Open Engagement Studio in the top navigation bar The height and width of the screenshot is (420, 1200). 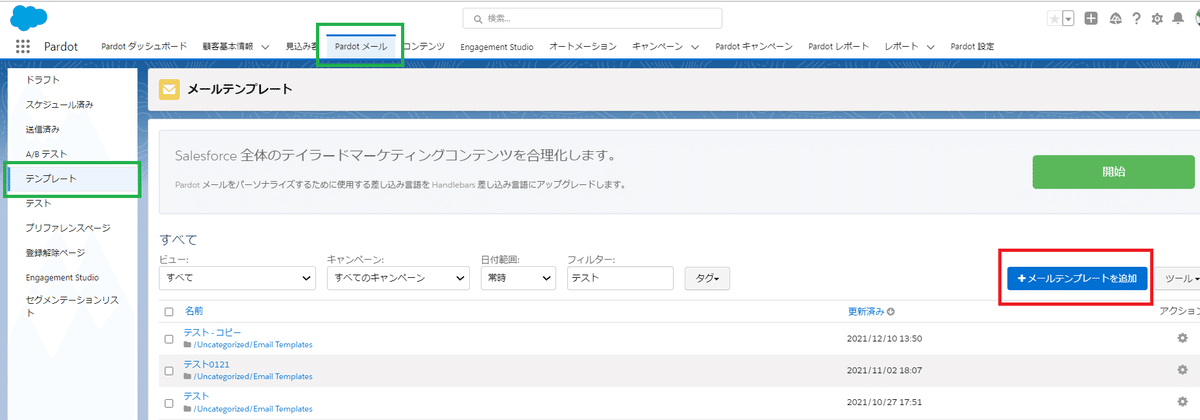coord(497,46)
